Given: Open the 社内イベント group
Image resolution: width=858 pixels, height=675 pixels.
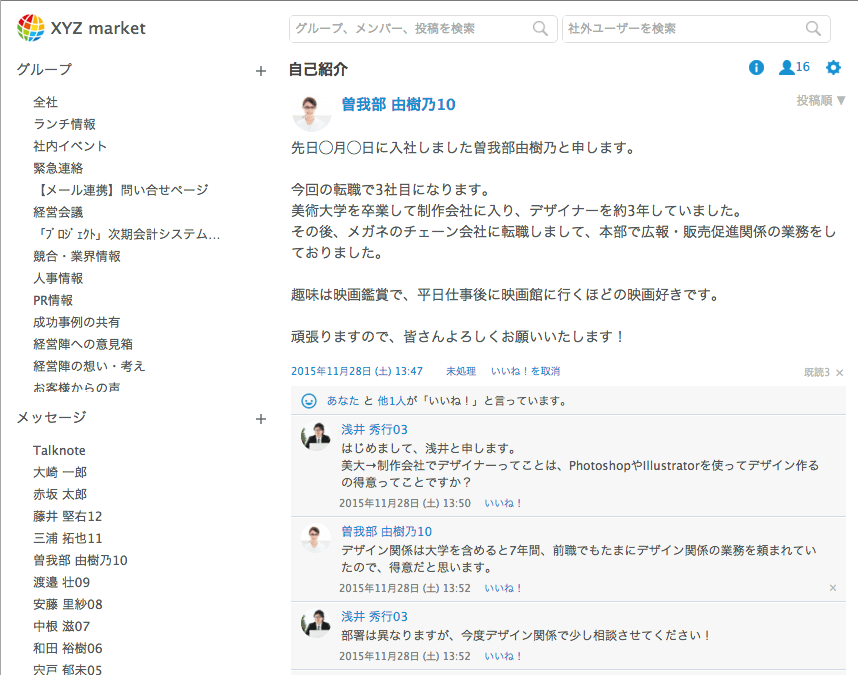Looking at the screenshot, I should click(x=70, y=146).
